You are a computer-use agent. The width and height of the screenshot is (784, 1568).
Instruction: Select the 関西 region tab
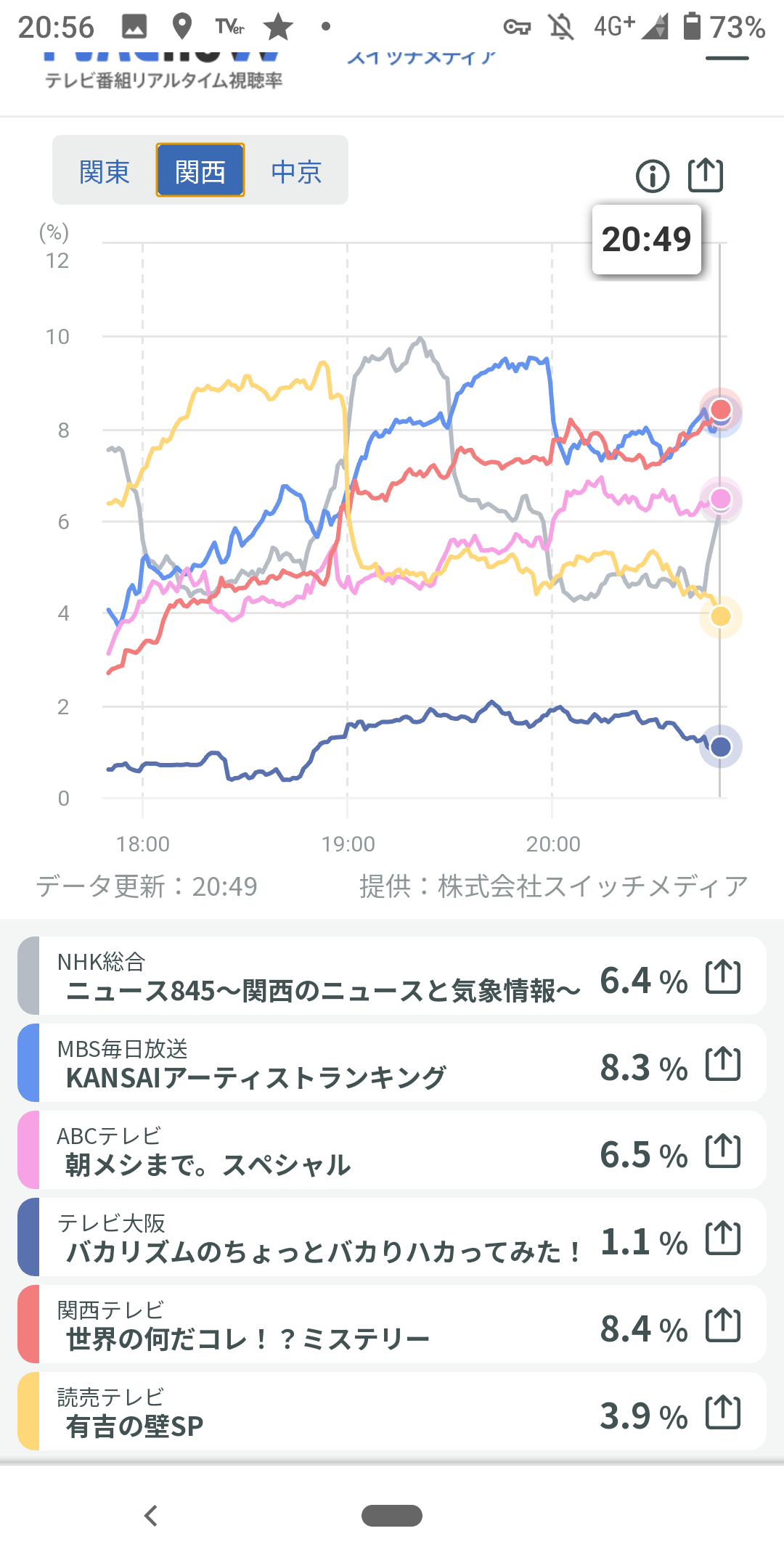(x=200, y=171)
